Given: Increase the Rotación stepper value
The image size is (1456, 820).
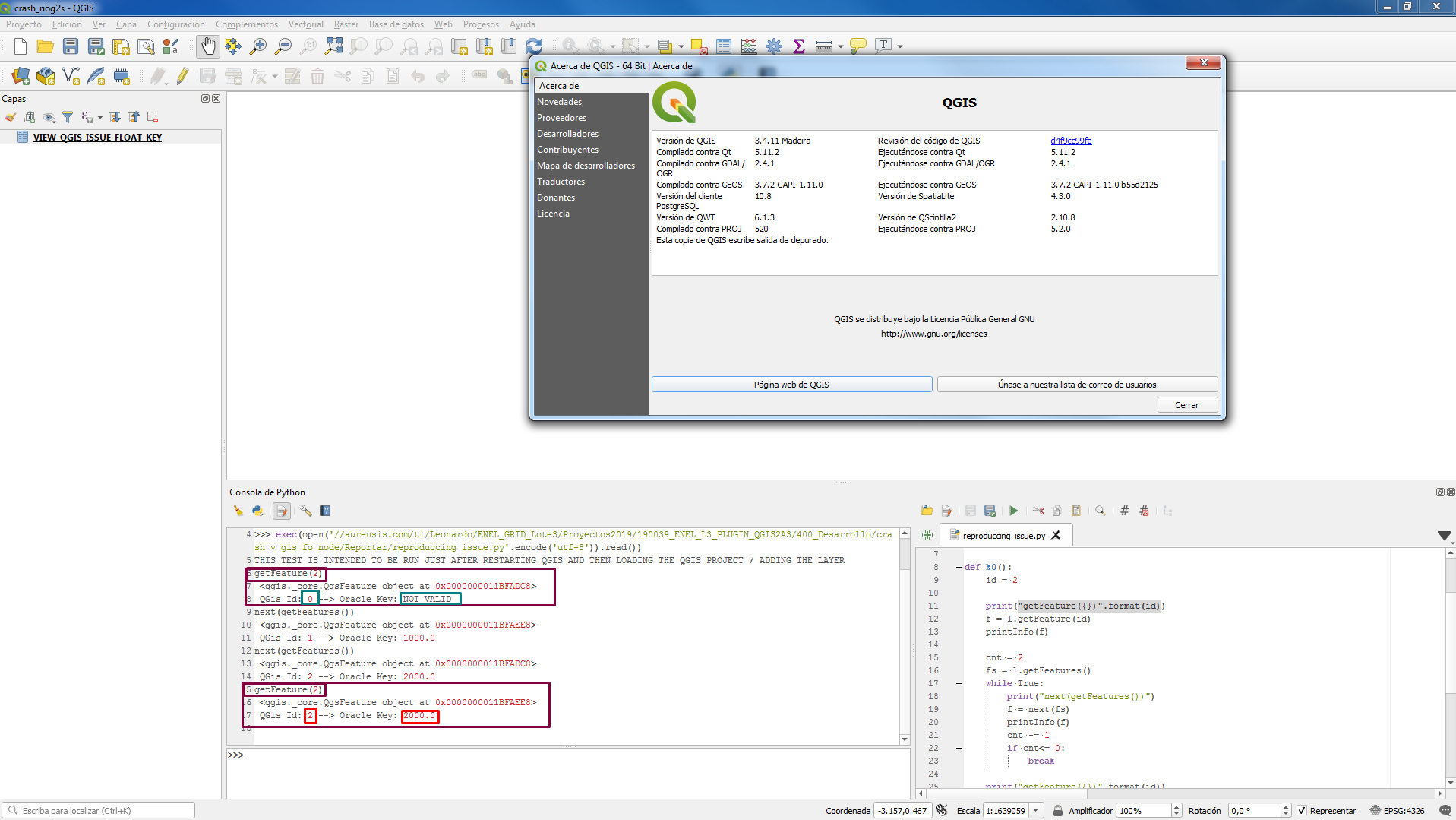Looking at the screenshot, I should pyautogui.click(x=1286, y=808).
